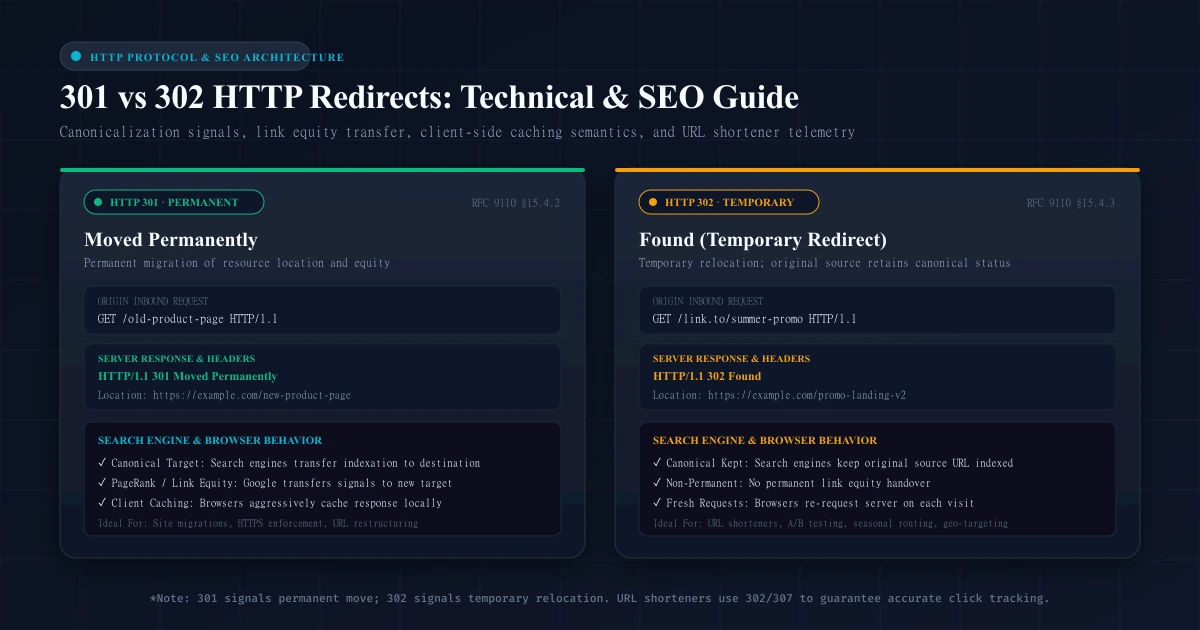
Task: Click Location header with promo-landing-v2 URL
Action: click(x=779, y=395)
